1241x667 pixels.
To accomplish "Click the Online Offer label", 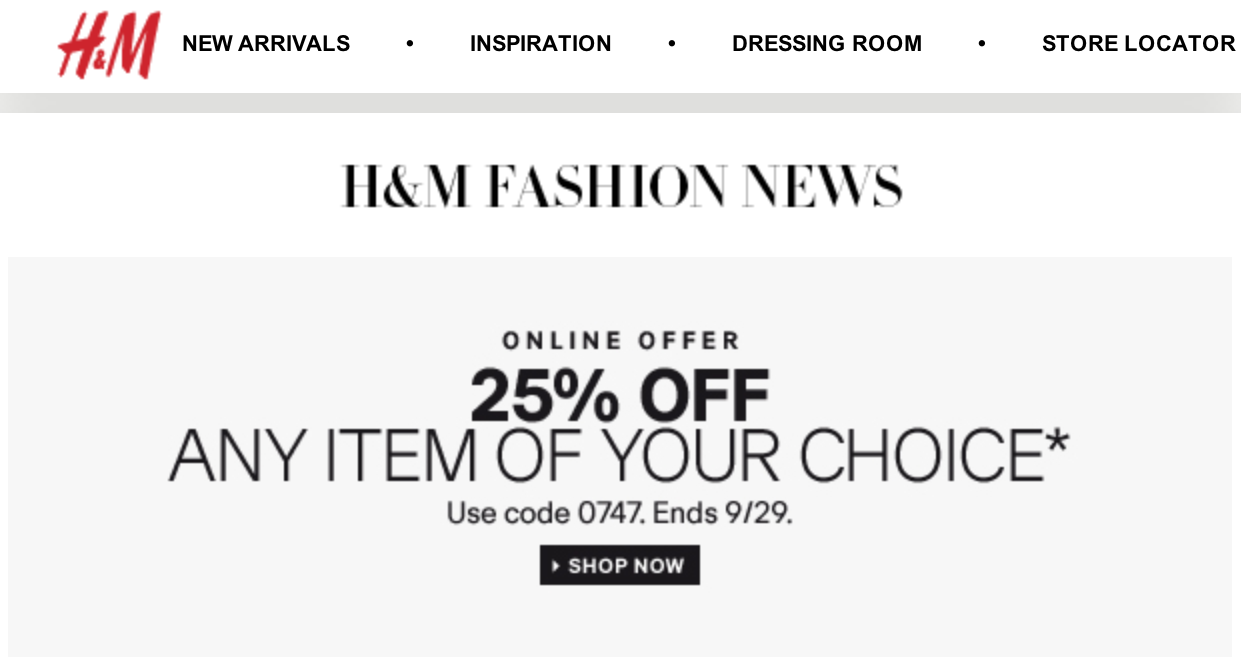I will (x=621, y=341).
